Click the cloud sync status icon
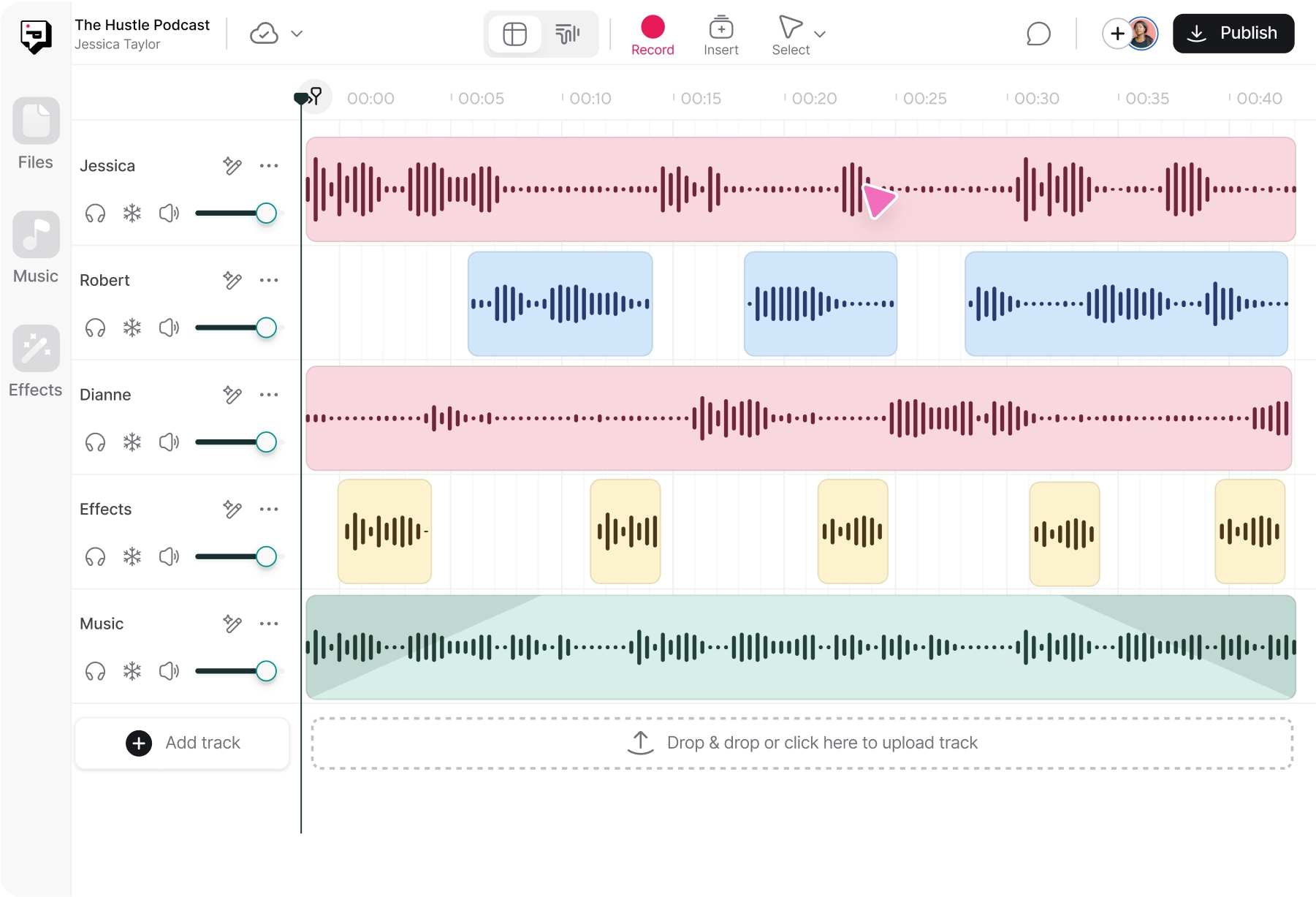Image resolution: width=1316 pixels, height=897 pixels. coord(263,34)
